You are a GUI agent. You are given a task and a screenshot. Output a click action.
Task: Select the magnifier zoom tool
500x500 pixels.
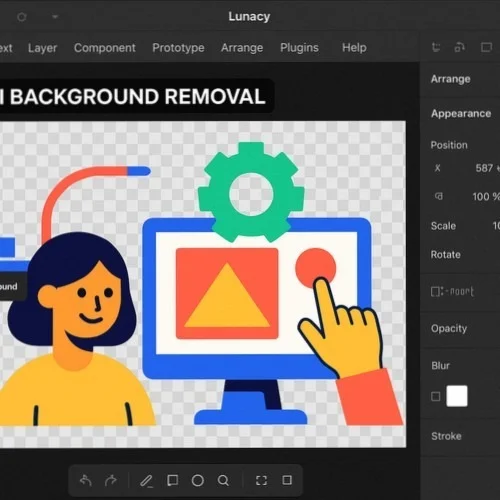pos(223,480)
